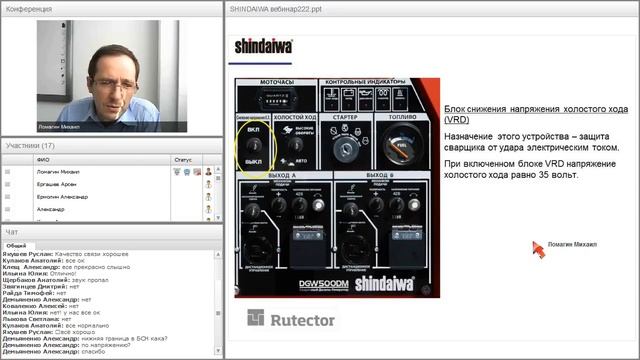Click chat message Райда Тимофей: нет
The width and height of the screenshot is (640, 360).
pyautogui.click(x=34, y=293)
